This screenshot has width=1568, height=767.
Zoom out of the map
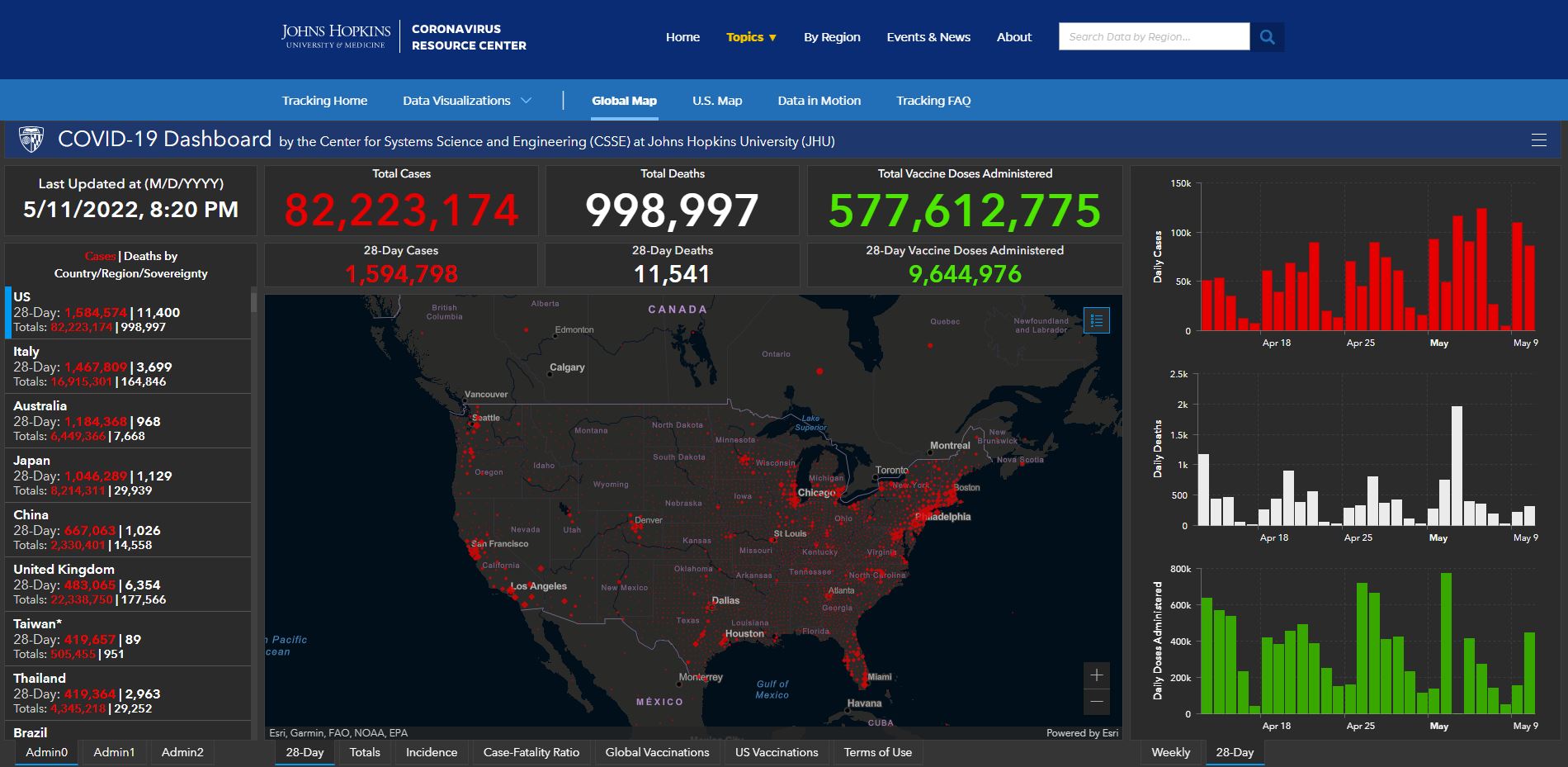[x=1097, y=702]
